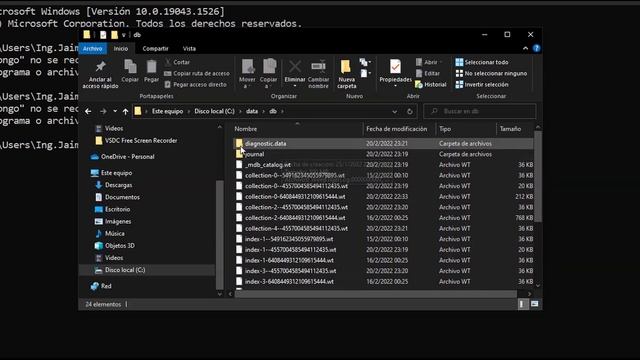Click the file list horizontal scrollbar

[x=376, y=294]
